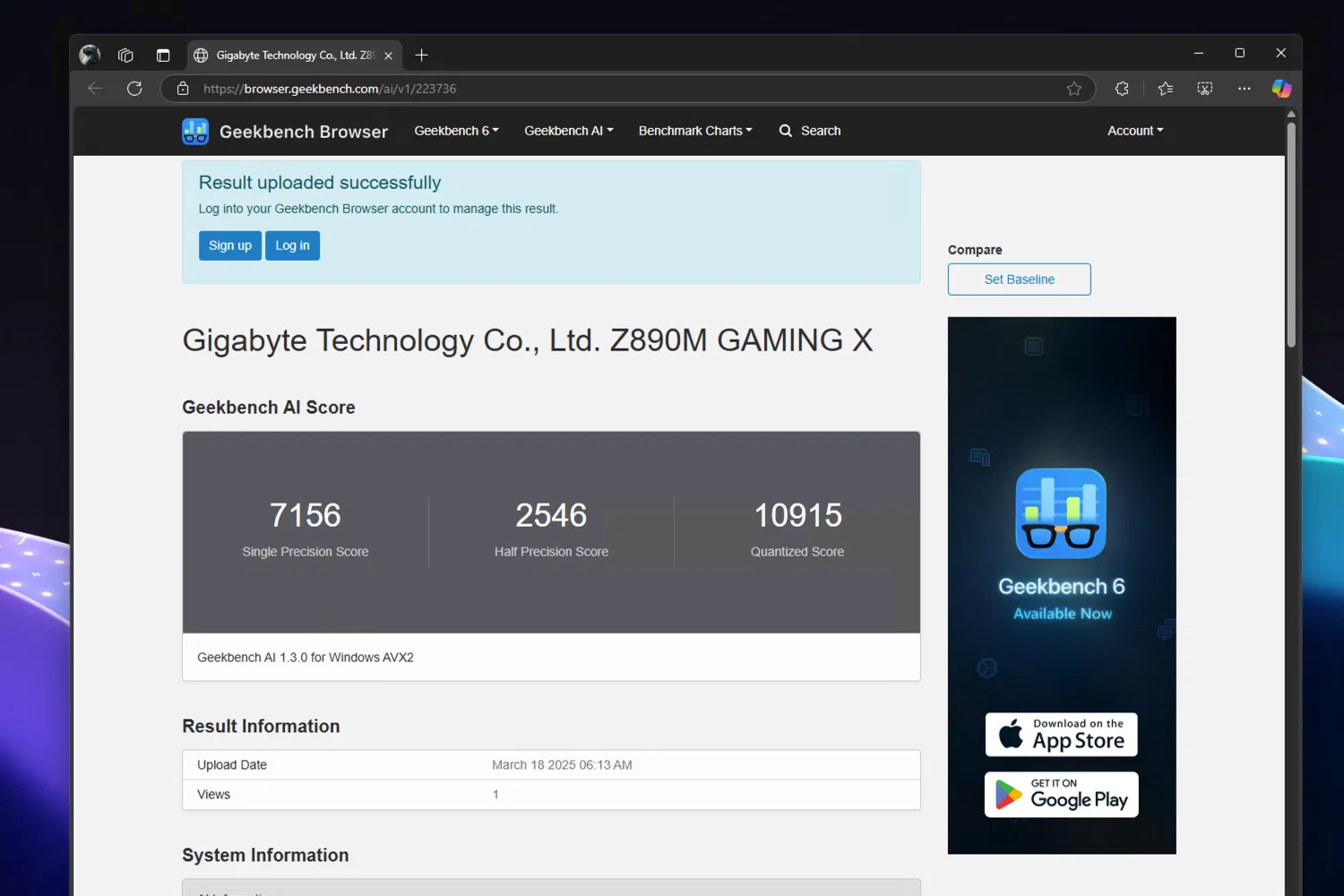
Task: Refresh the page with reload icon
Action: coord(134,88)
